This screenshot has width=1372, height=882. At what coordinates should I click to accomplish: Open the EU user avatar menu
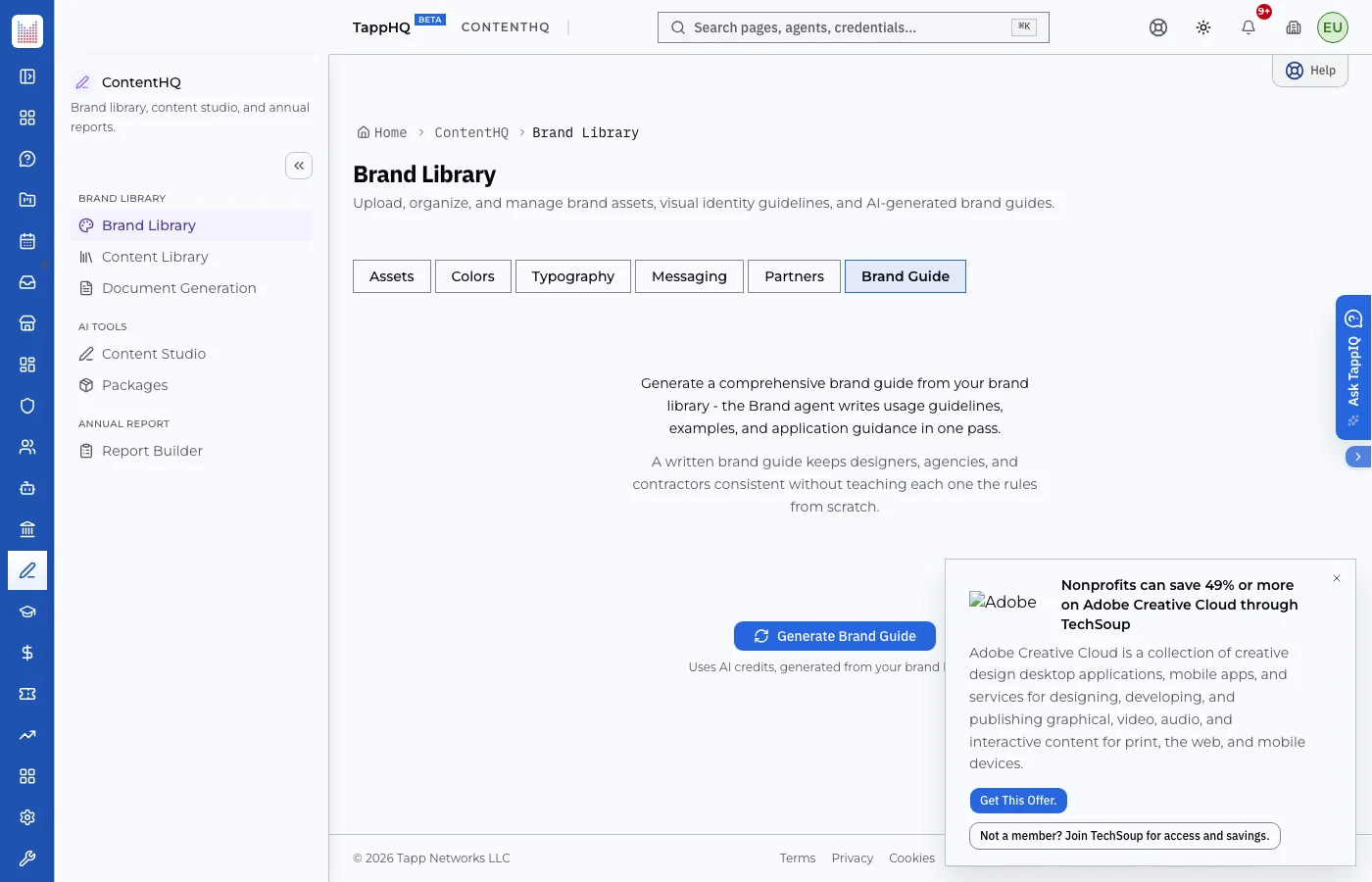tap(1333, 27)
